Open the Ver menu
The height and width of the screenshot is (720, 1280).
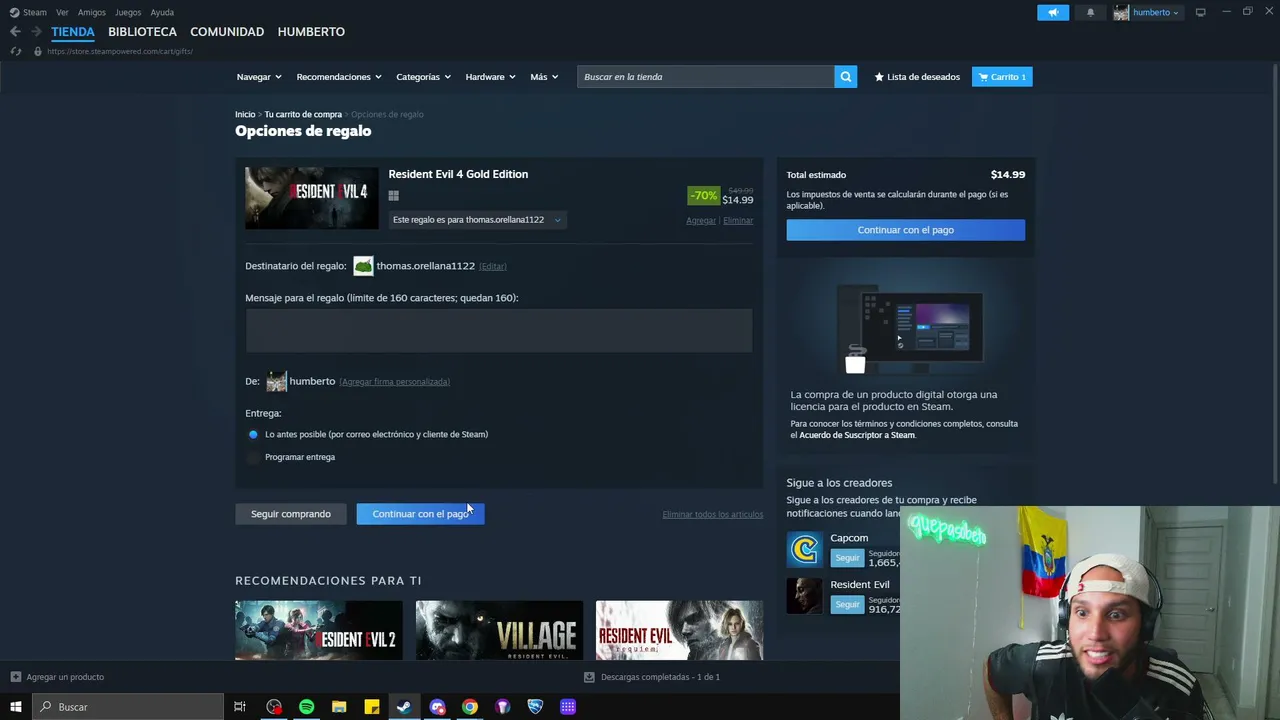(x=62, y=12)
